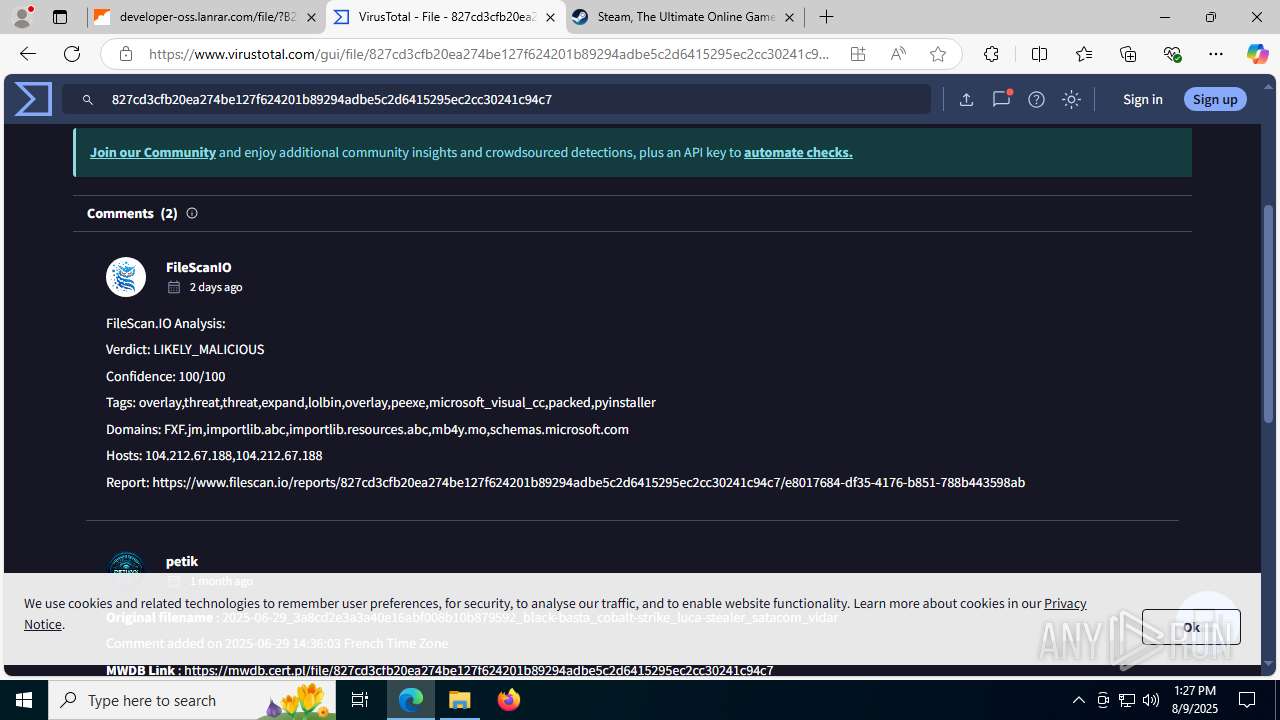Click the Confidence: 100/100 text
Screen dimensions: 1280x720
[165, 376]
